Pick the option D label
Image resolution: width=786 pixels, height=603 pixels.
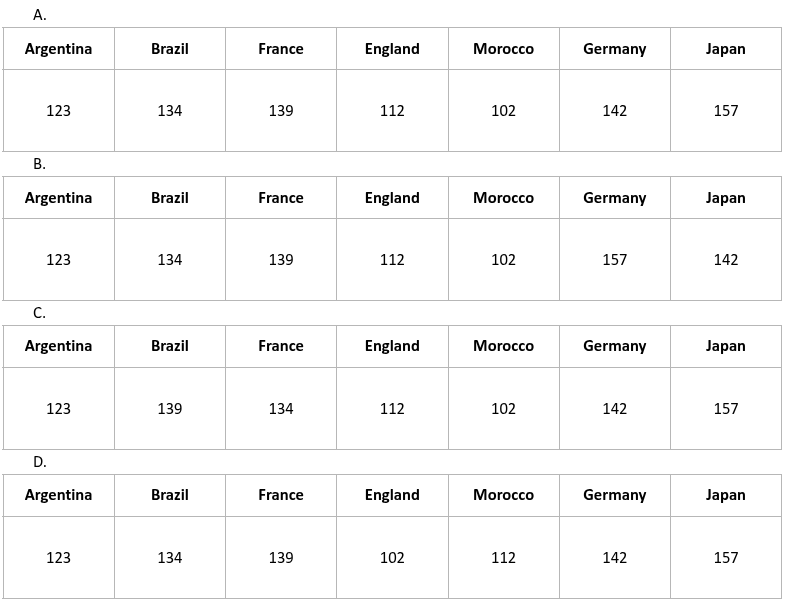(x=40, y=462)
